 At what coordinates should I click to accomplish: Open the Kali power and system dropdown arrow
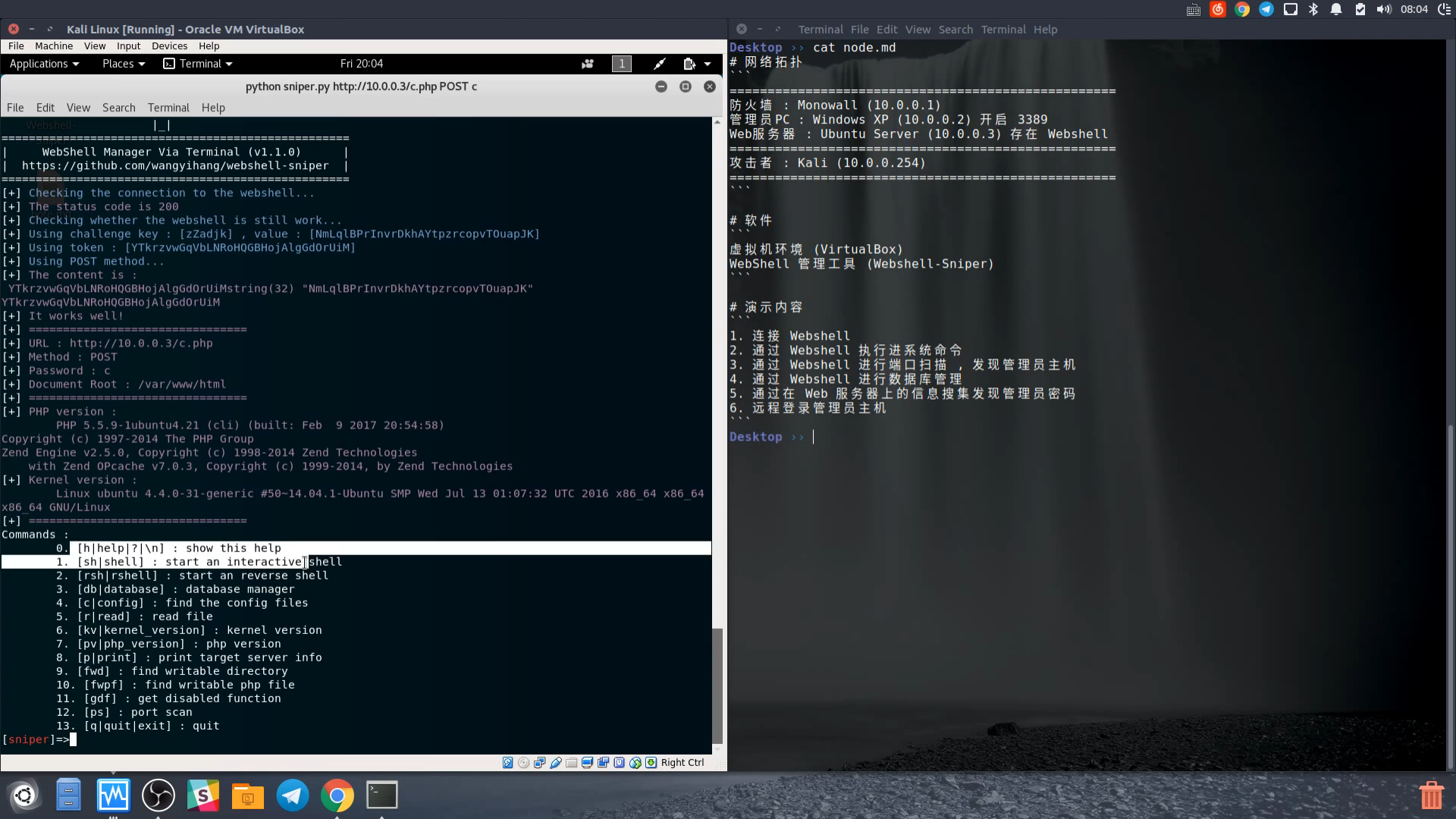708,64
